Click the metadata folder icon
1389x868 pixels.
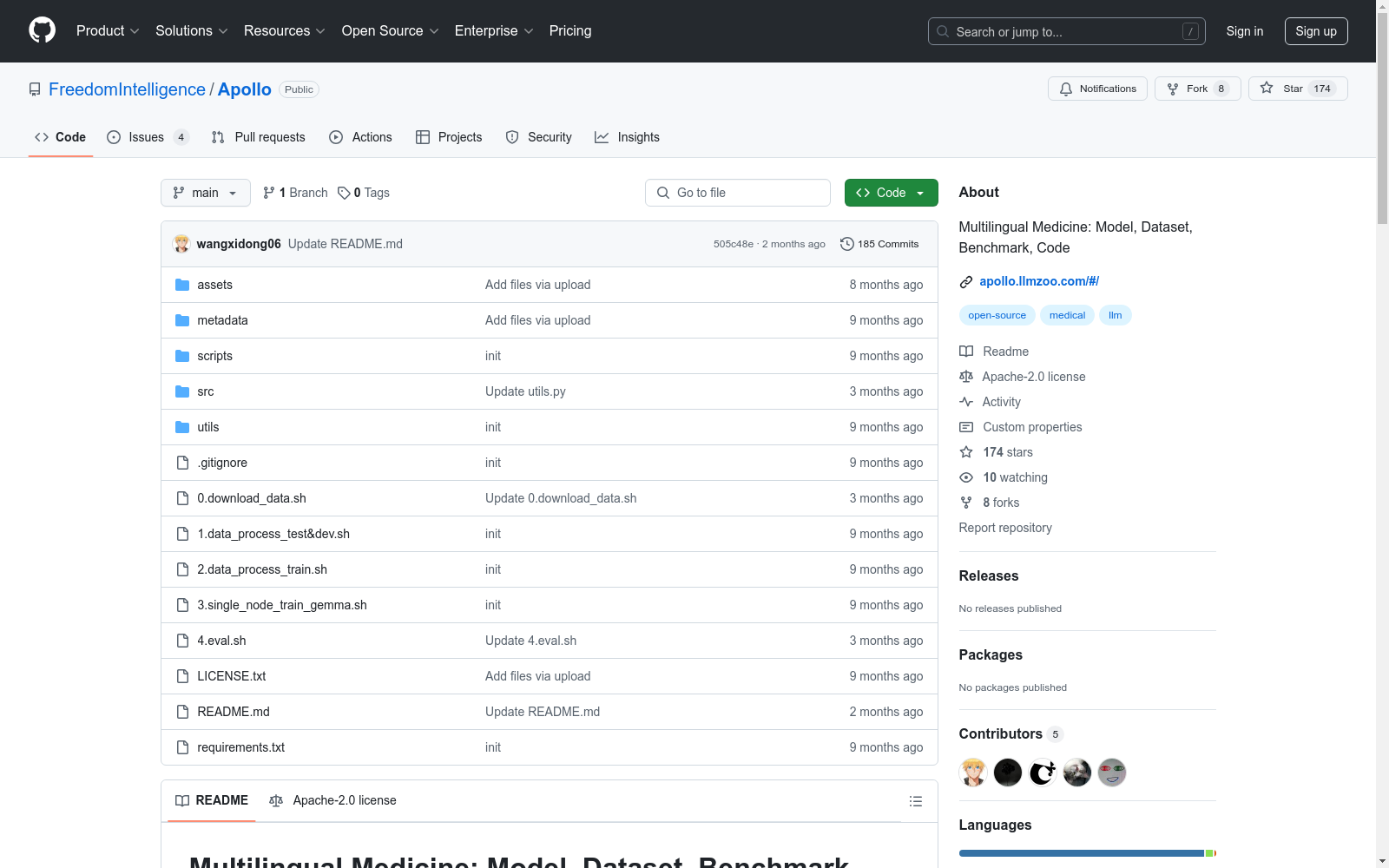coord(182,320)
